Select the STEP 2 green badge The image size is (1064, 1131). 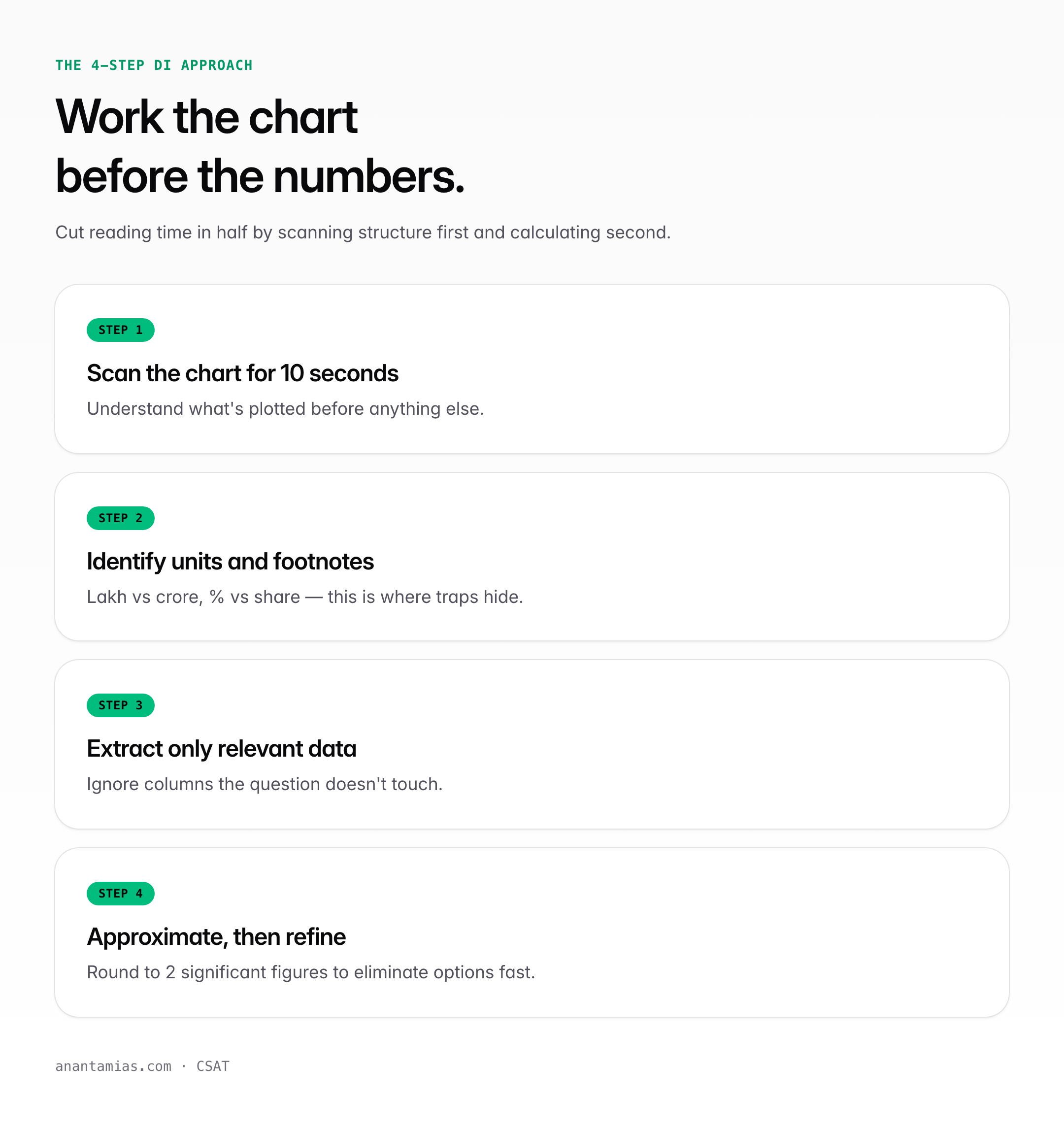121,518
